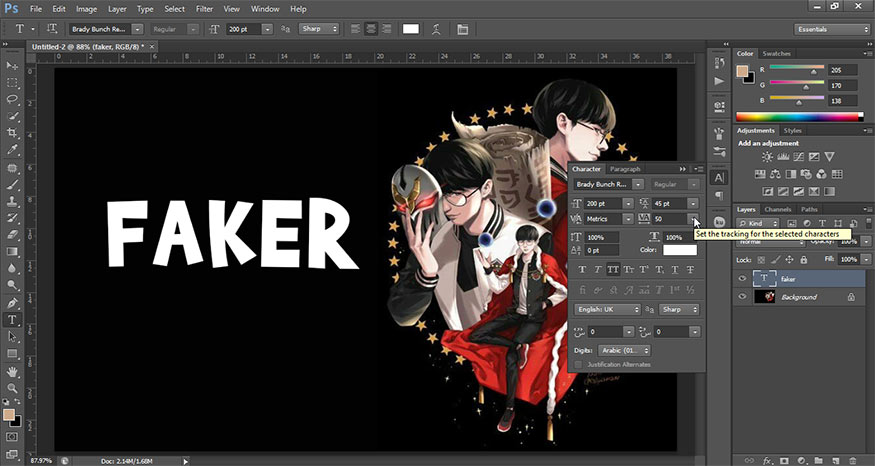Select the Horizontal Type tool
Screen dimensions: 875x466
pos(12,320)
